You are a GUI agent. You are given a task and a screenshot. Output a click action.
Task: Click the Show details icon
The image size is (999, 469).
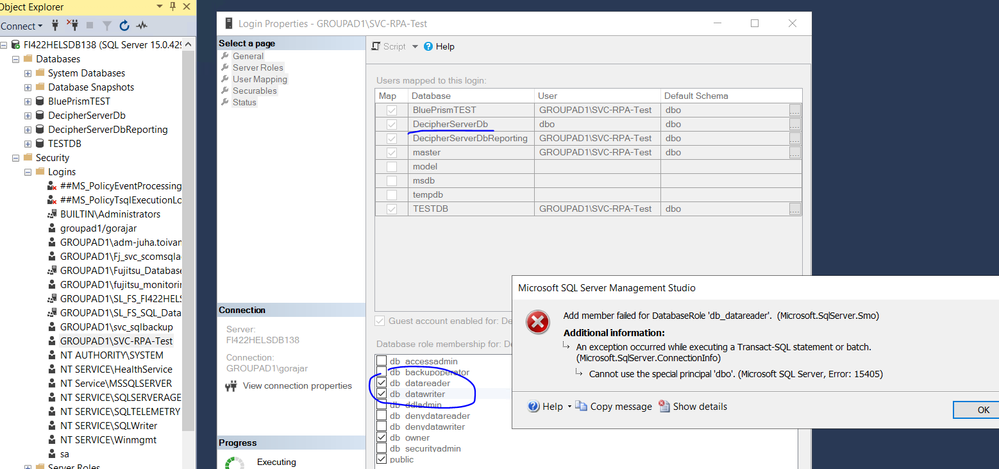point(665,407)
